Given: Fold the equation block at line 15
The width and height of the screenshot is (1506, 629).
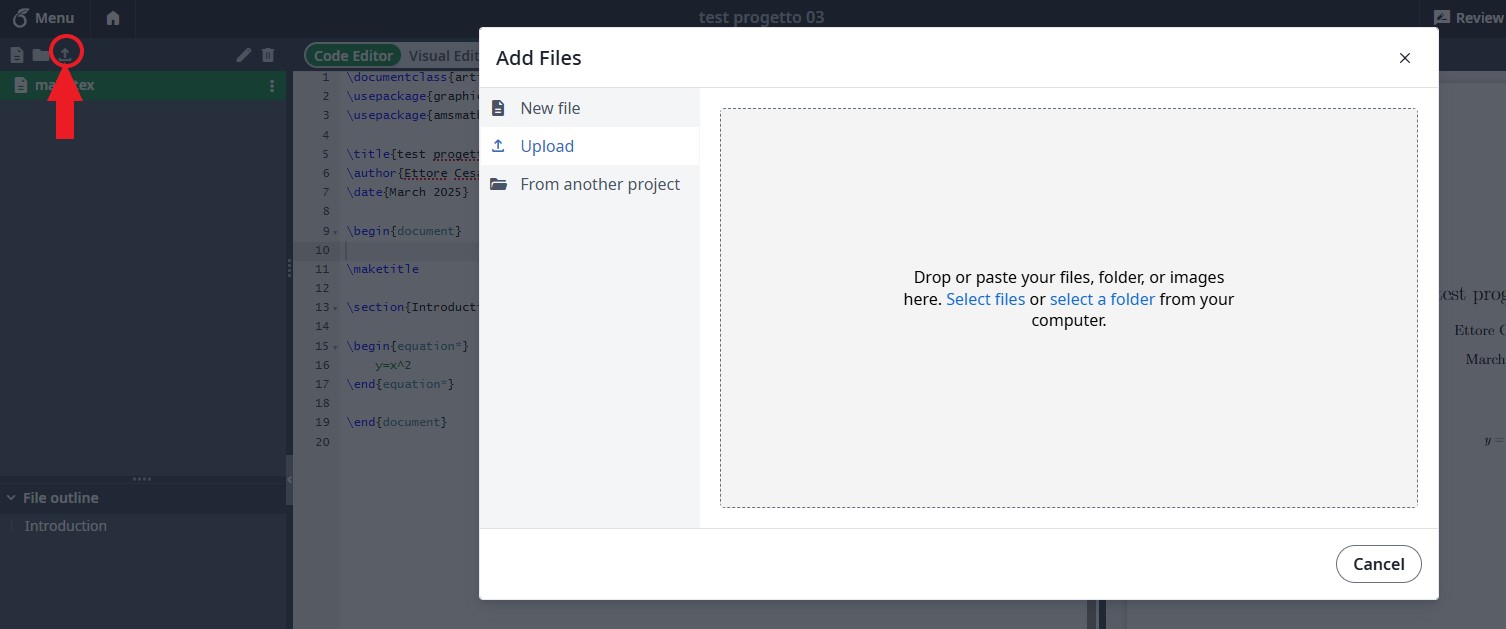Looking at the screenshot, I should 336,346.
